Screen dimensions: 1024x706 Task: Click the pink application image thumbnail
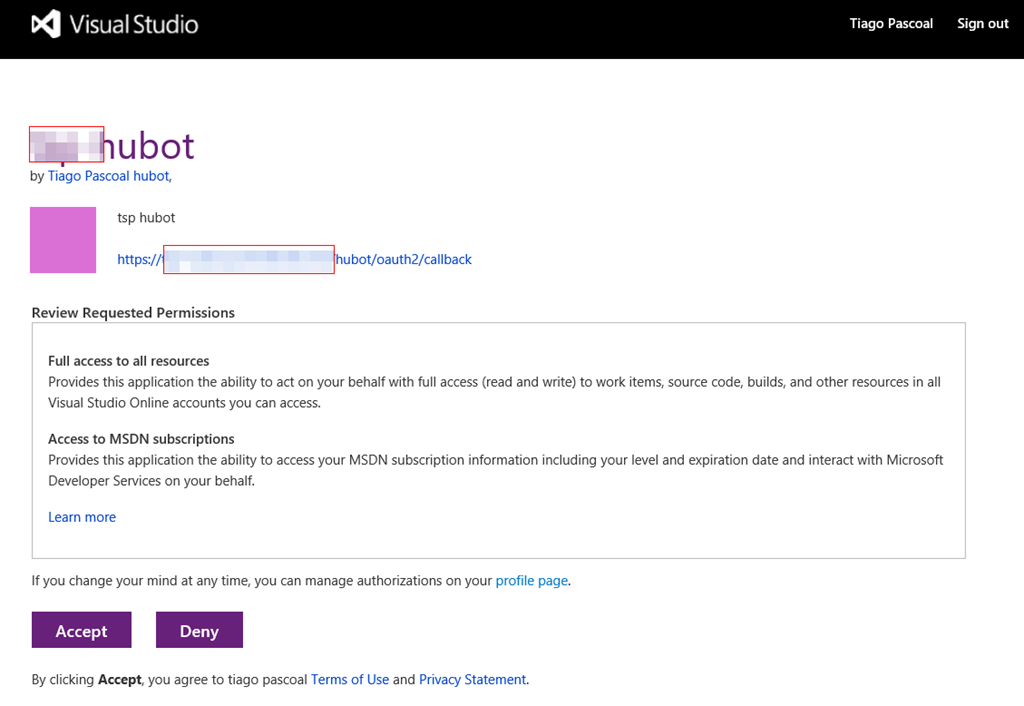point(63,240)
